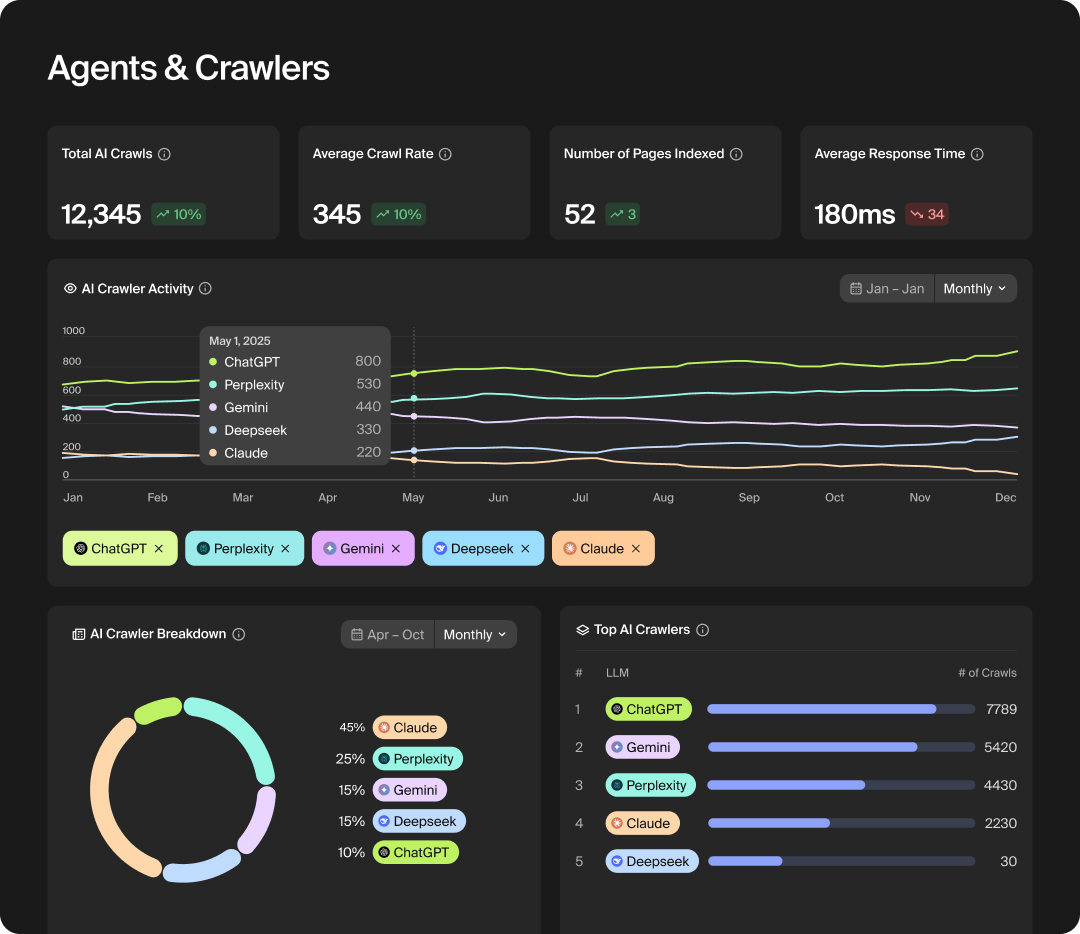1080x934 pixels.
Task: Click Claude tag in Top AI Crawlers
Action: click(x=643, y=823)
